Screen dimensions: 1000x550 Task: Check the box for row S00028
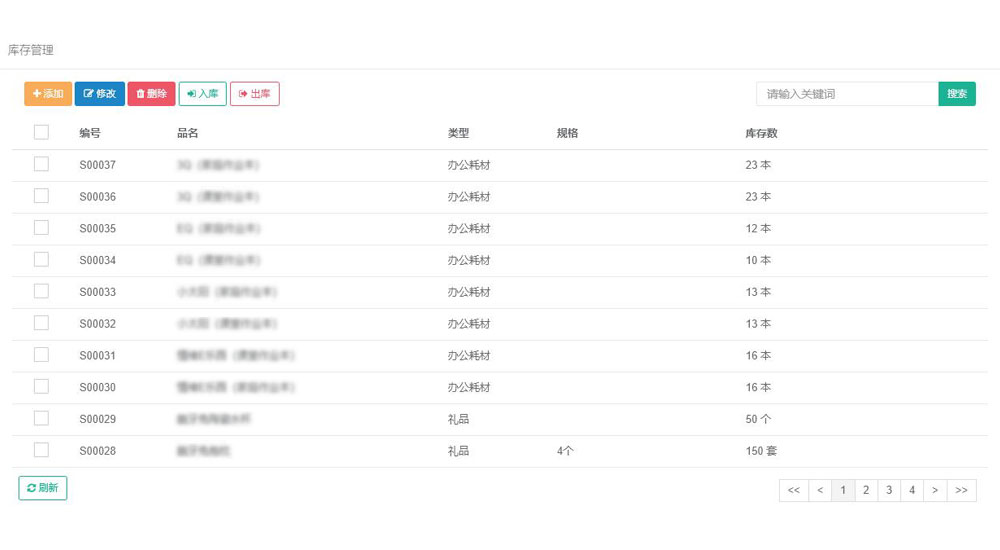click(41, 450)
